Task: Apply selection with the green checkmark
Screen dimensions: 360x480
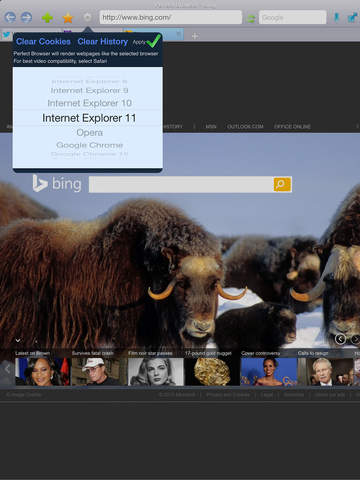Action: click(x=153, y=41)
